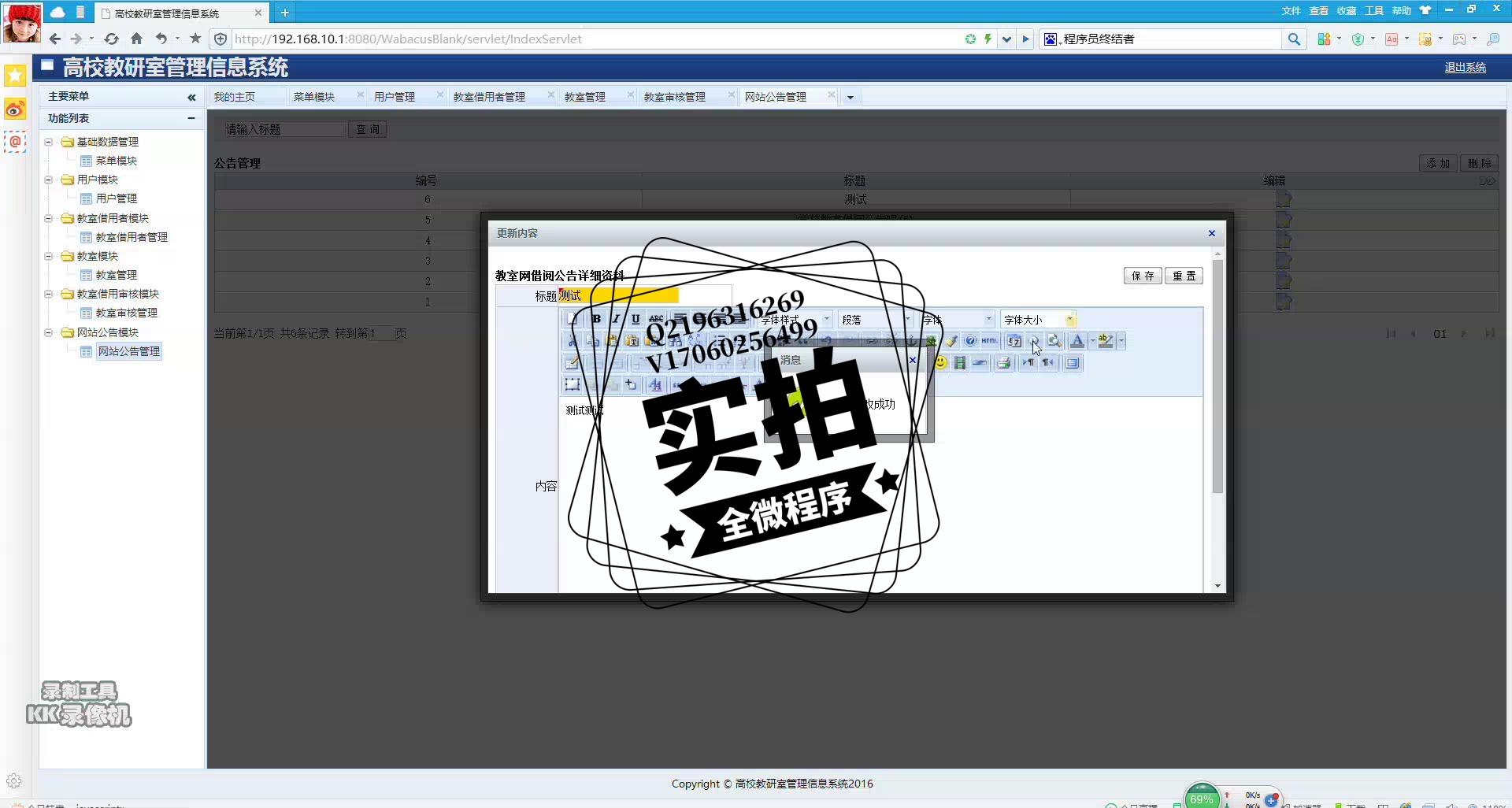Select 菜单模块 in the function tree

116,161
